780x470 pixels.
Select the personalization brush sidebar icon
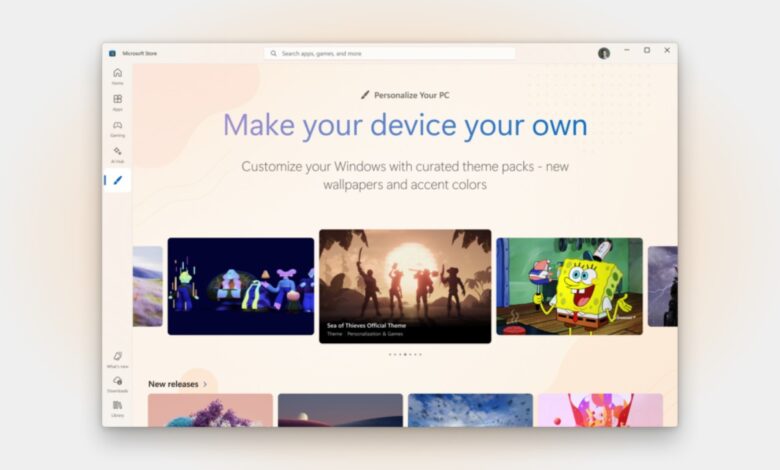click(117, 180)
